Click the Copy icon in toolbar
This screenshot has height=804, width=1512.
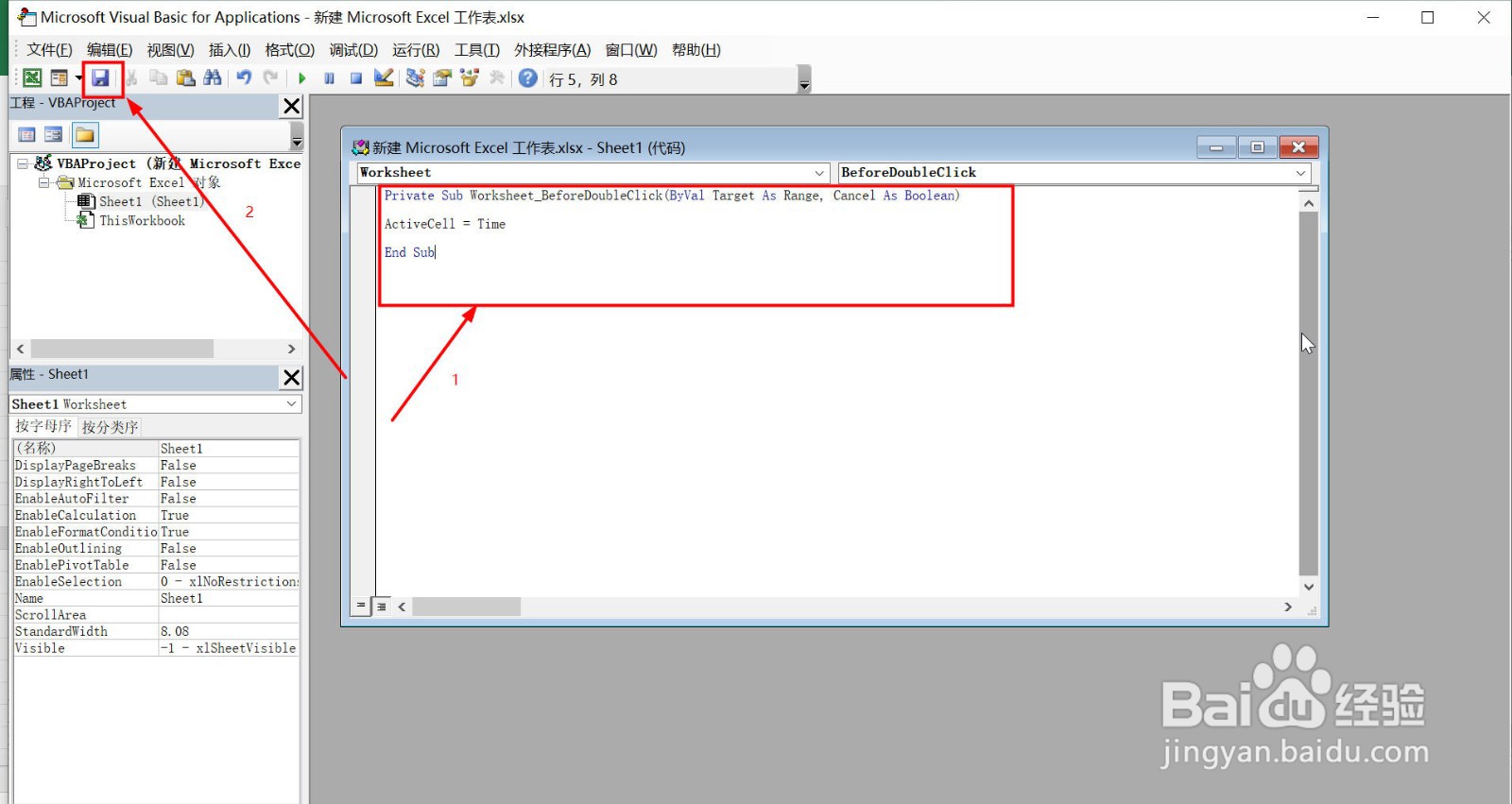click(x=159, y=78)
